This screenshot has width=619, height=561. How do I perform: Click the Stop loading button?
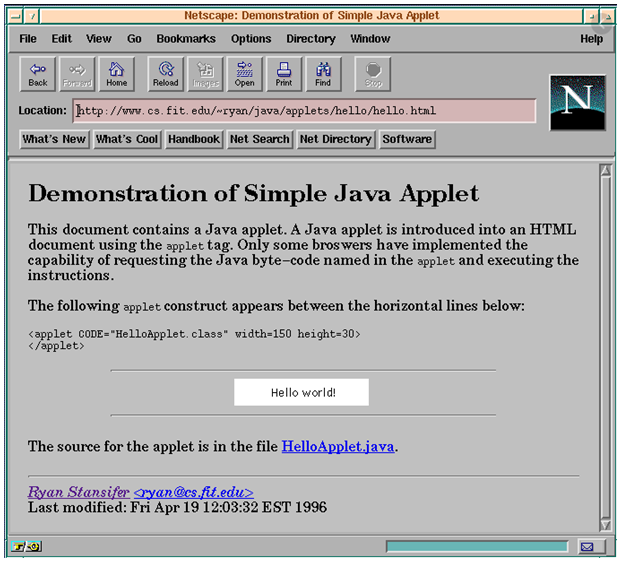[x=373, y=74]
